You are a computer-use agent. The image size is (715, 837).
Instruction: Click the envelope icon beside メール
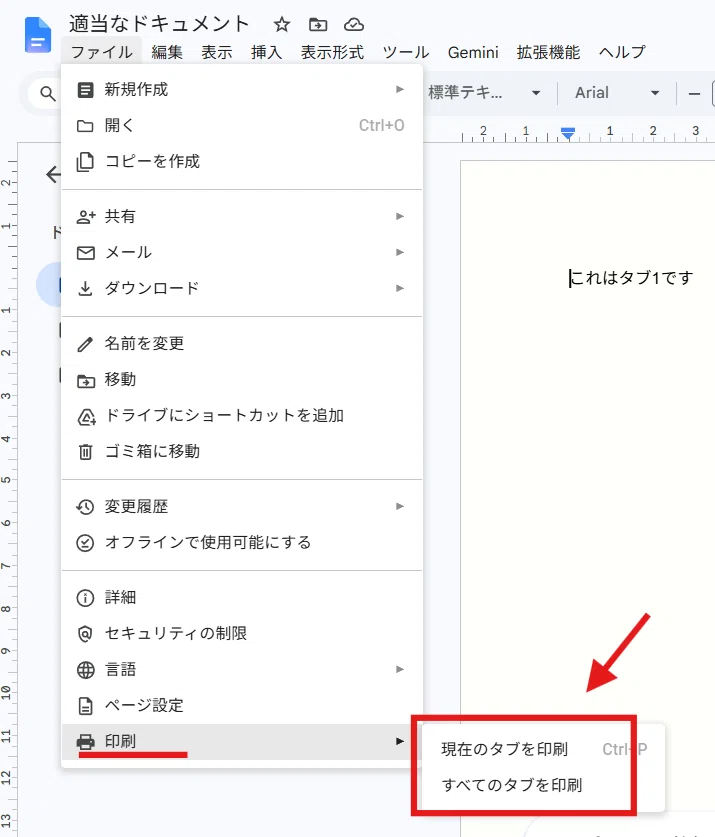point(85,252)
